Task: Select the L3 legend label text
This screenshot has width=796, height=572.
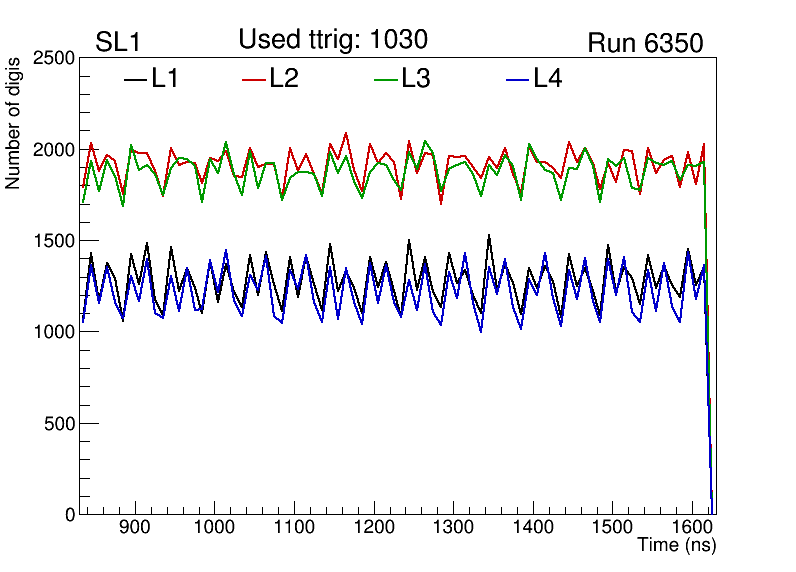Action: 416,79
